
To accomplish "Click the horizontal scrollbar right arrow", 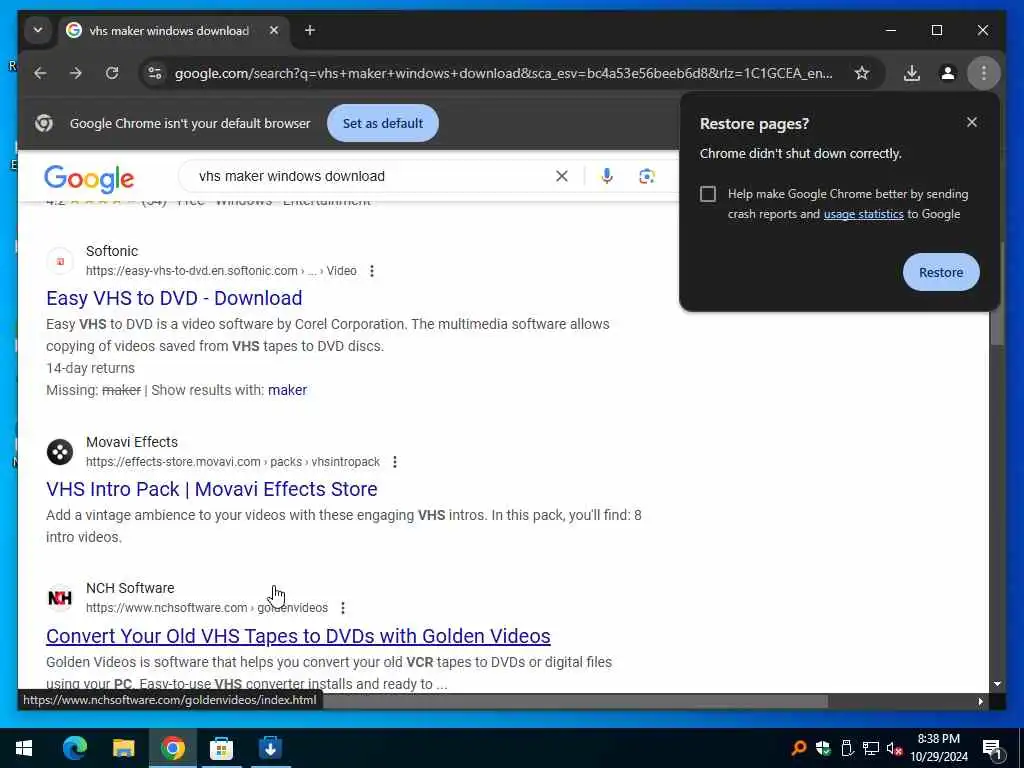I will pos(980,701).
